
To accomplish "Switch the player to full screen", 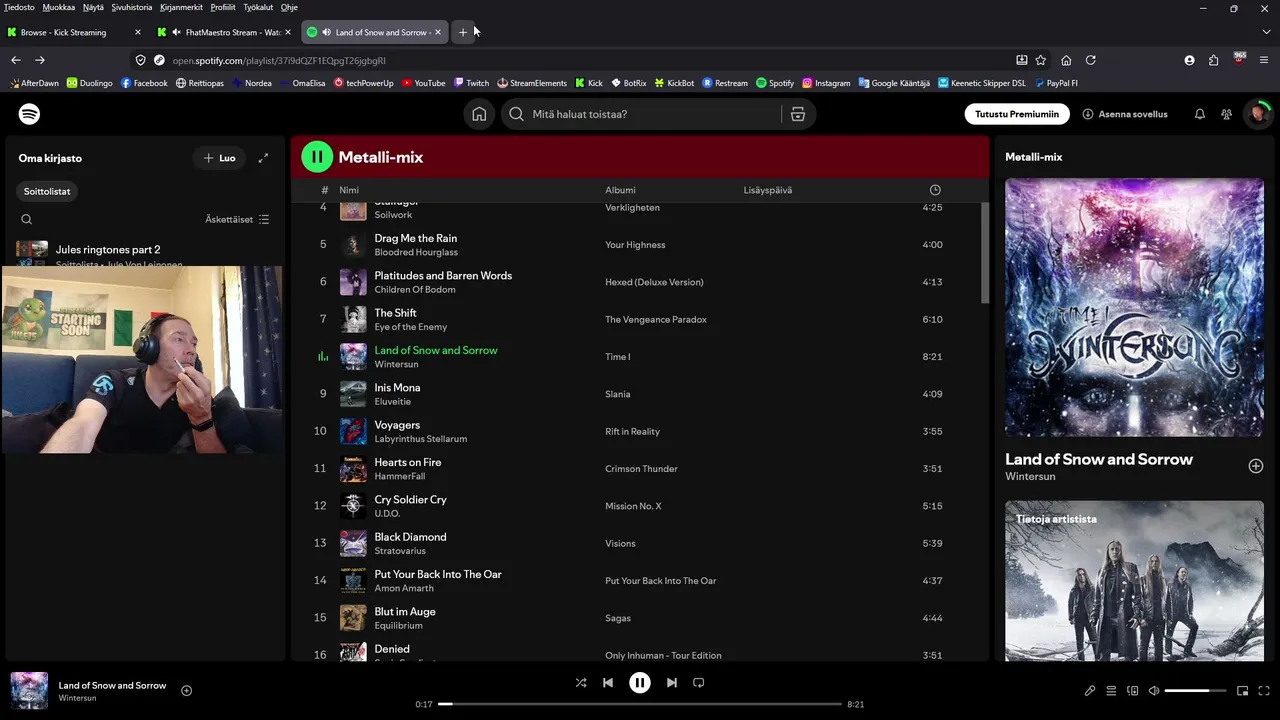I will tap(1265, 690).
